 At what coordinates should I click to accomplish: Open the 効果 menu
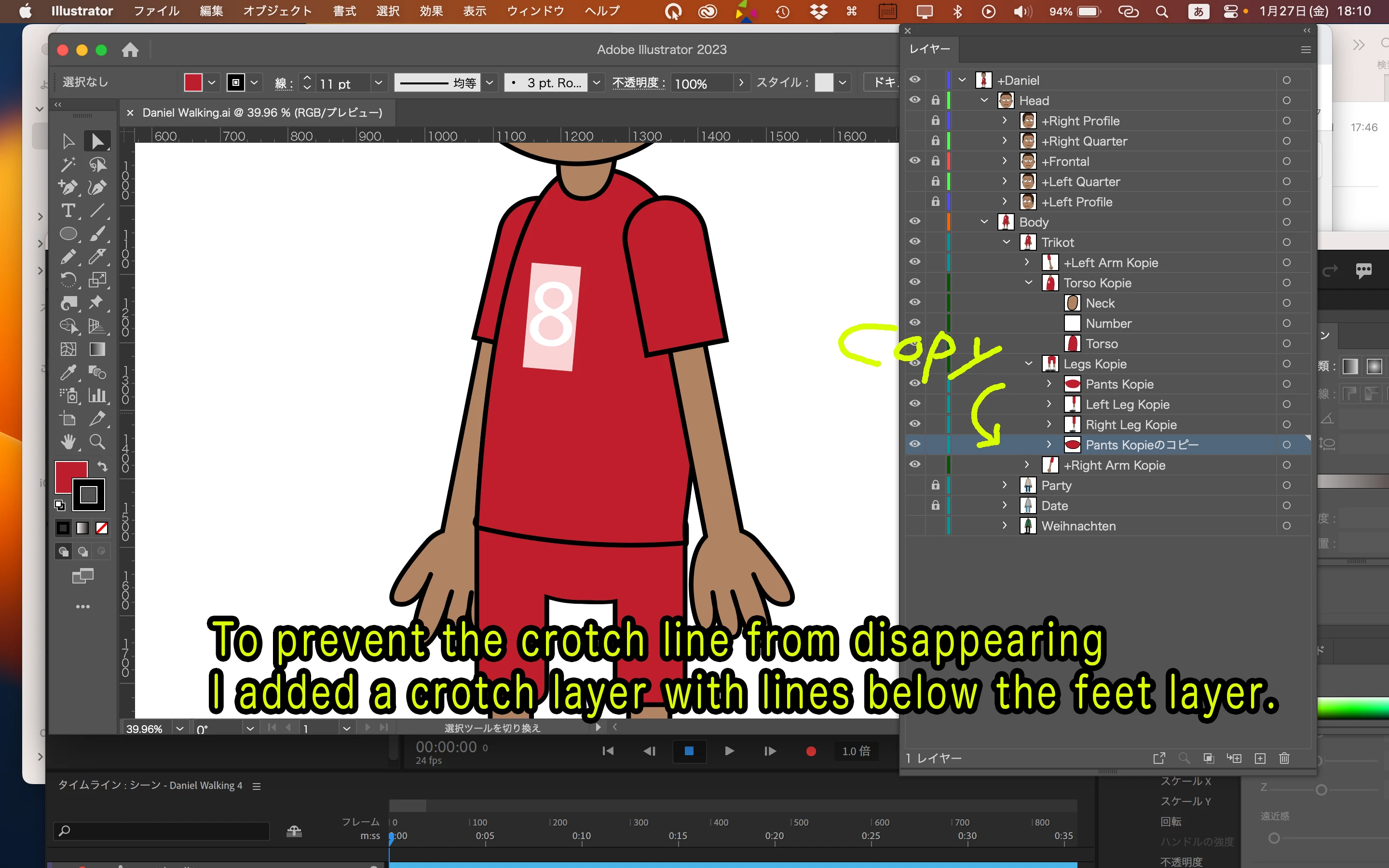point(431,11)
